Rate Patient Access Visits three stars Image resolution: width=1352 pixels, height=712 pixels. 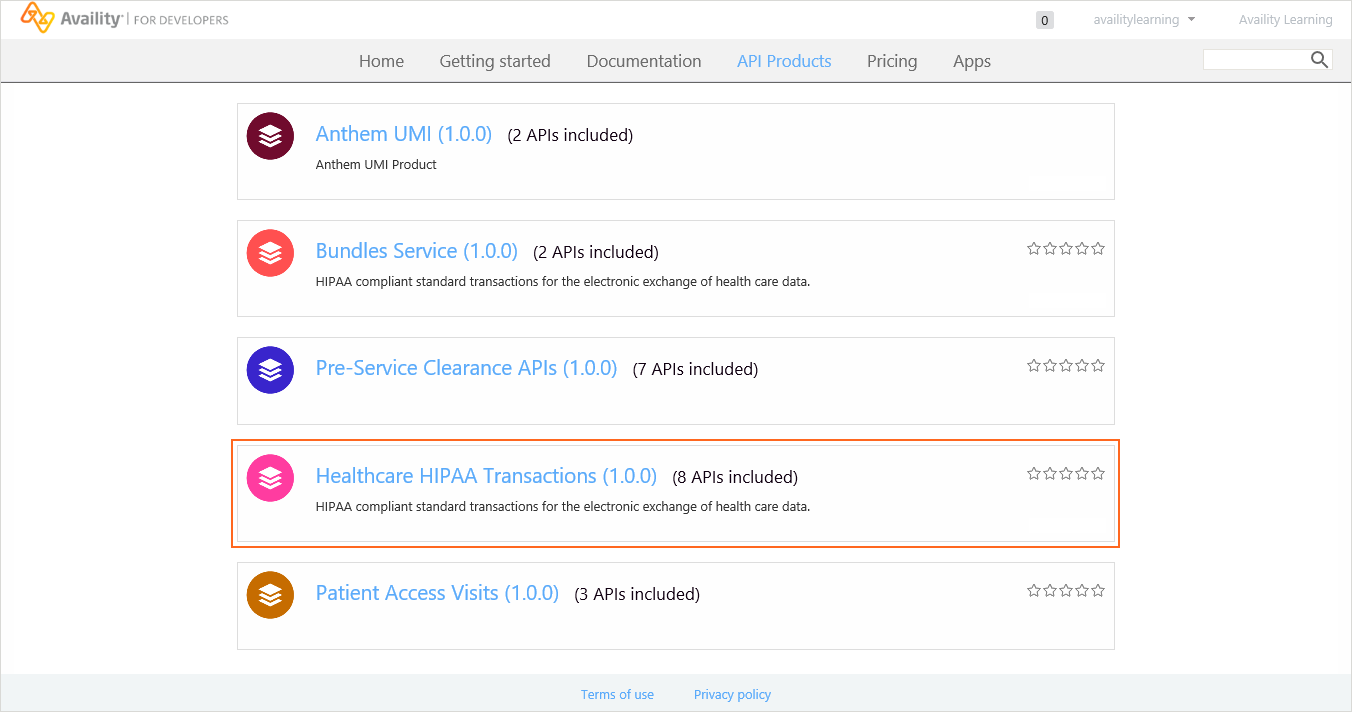(1066, 591)
